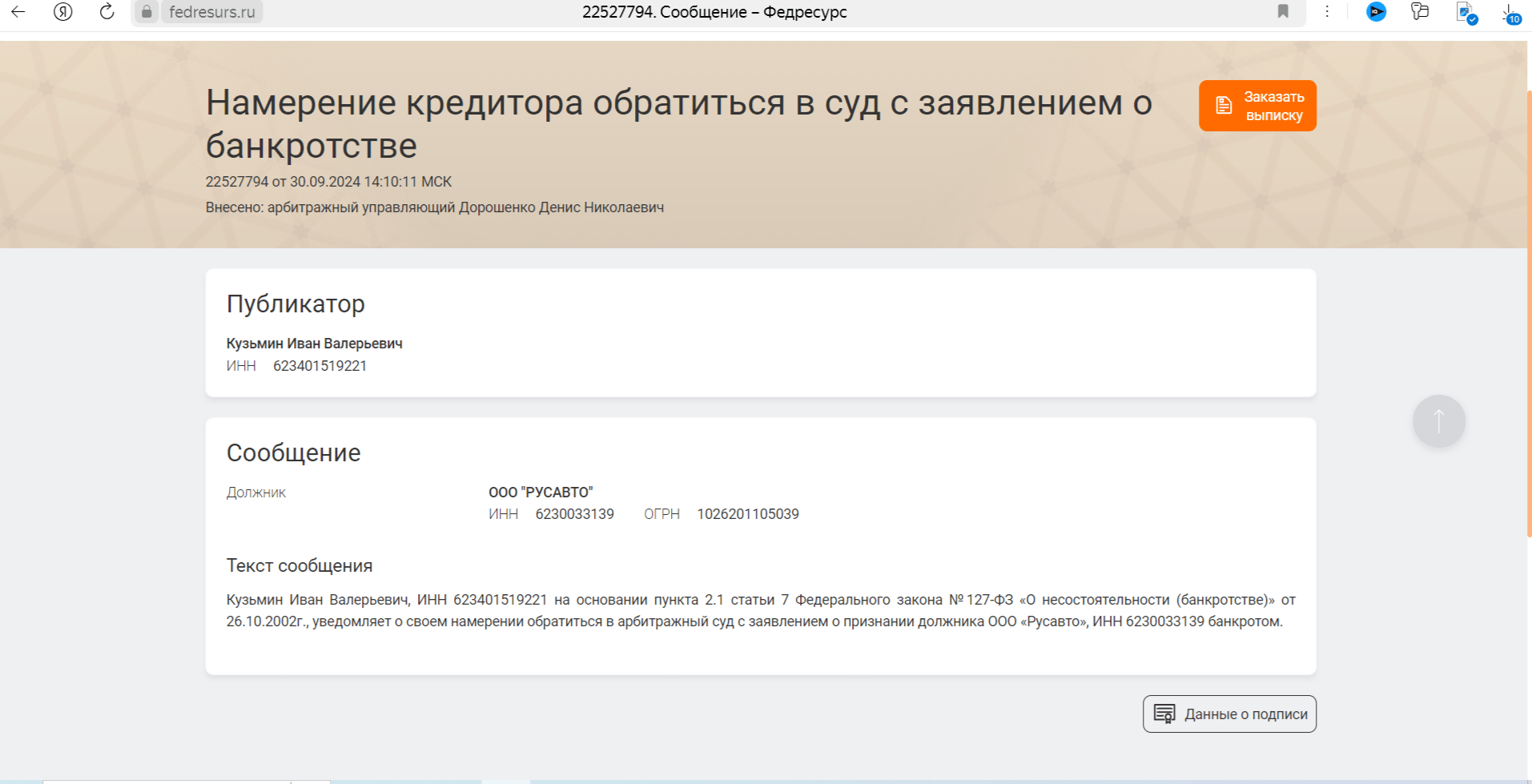Select the ОГРН number 1026201105039
The width and height of the screenshot is (1532, 784).
(x=747, y=513)
